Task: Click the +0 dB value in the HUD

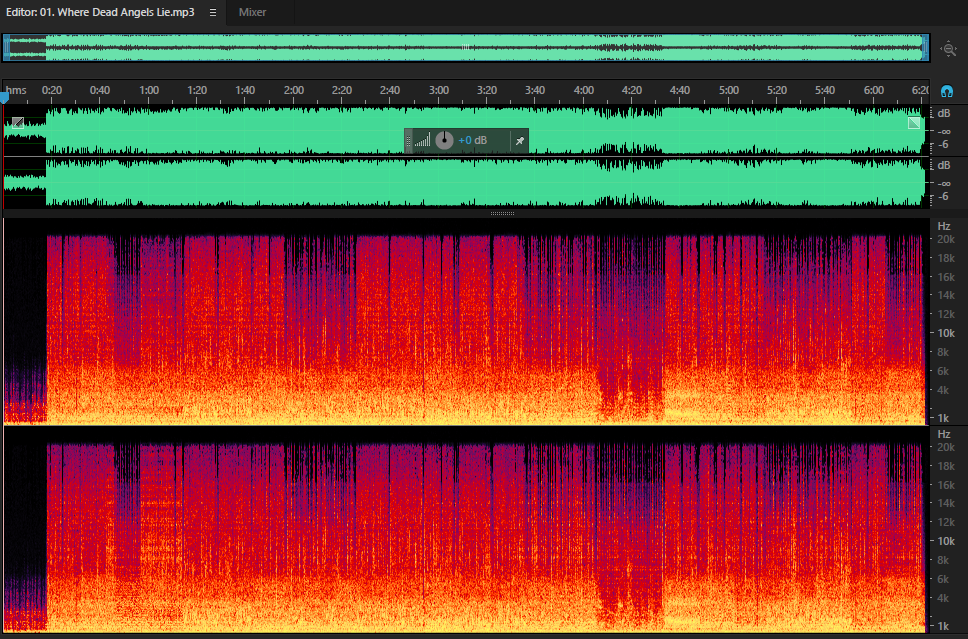Action: (x=472, y=140)
